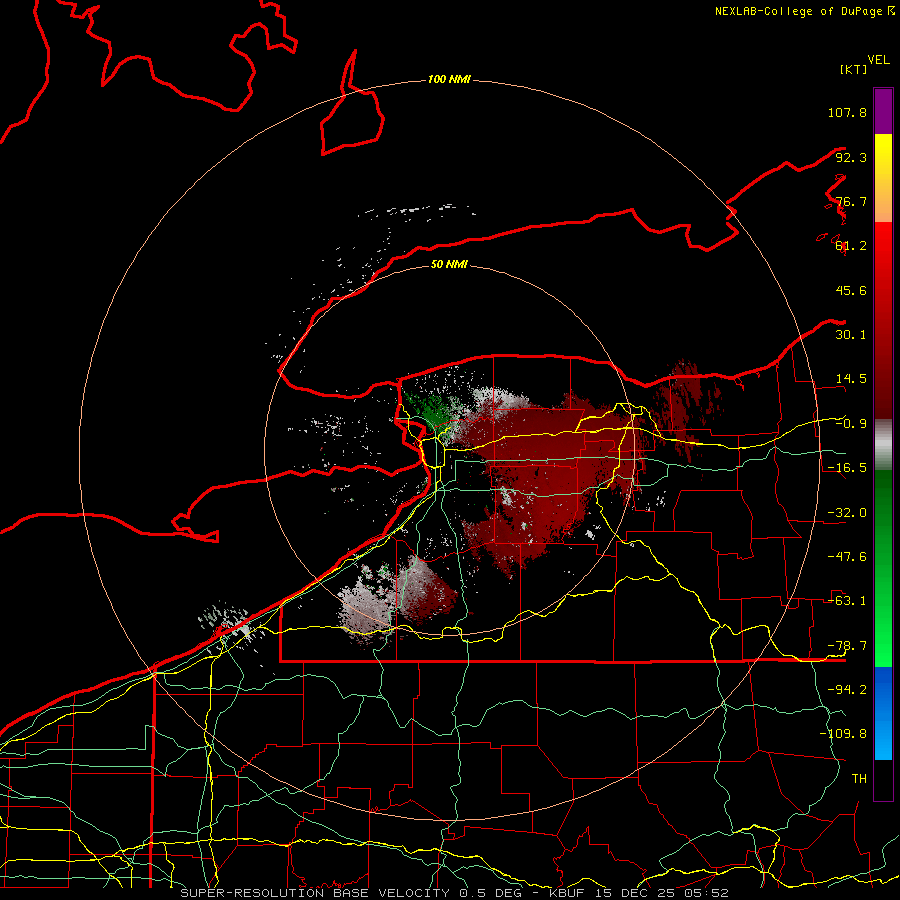
Task: Click the yellow segment of velocity color bar
Action: click(883, 164)
